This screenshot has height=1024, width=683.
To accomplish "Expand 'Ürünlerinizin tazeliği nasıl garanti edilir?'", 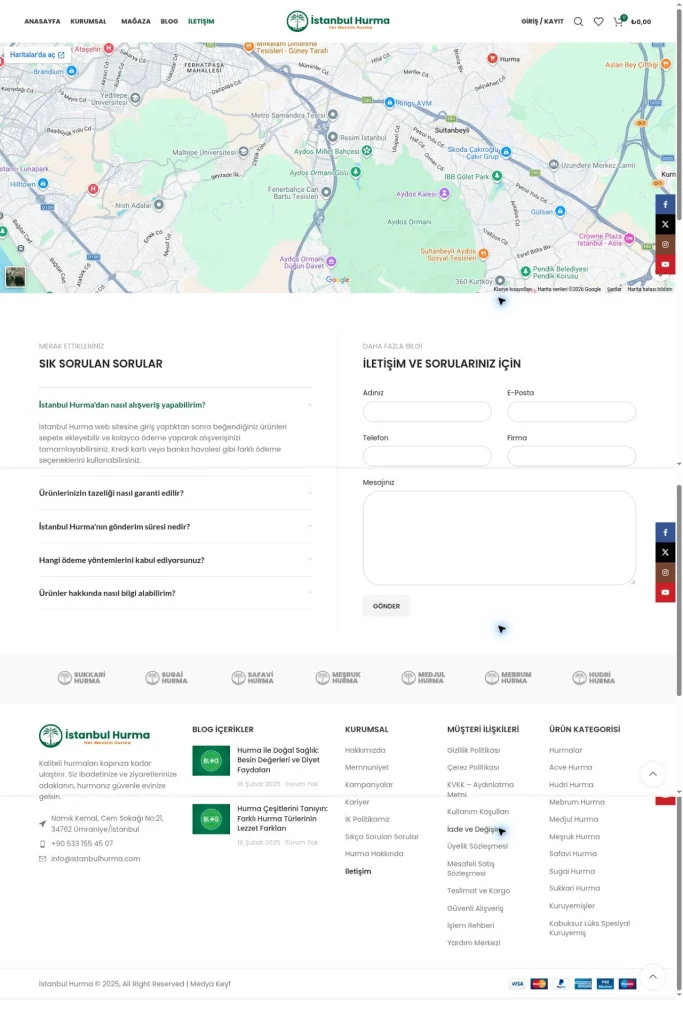I will 175,493.
